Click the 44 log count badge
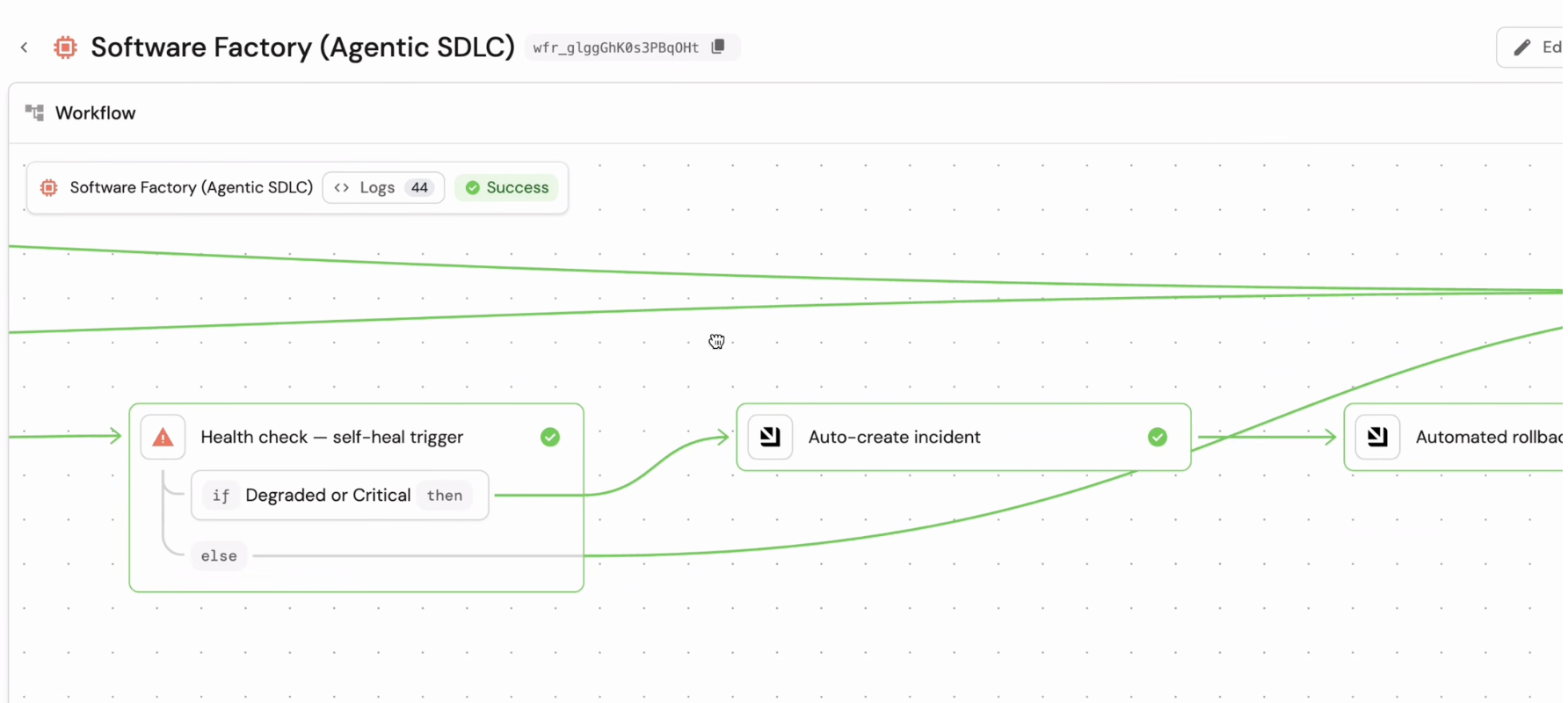 click(419, 187)
